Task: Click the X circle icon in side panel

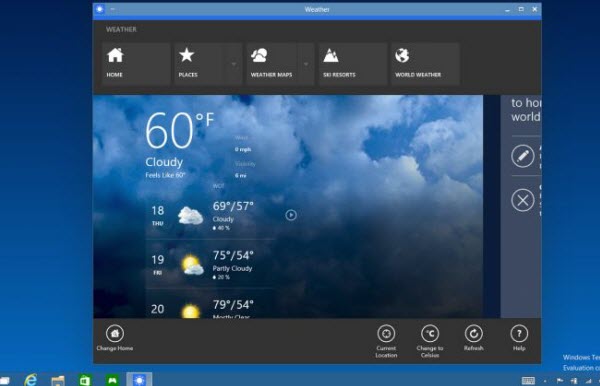Action: pos(523,200)
